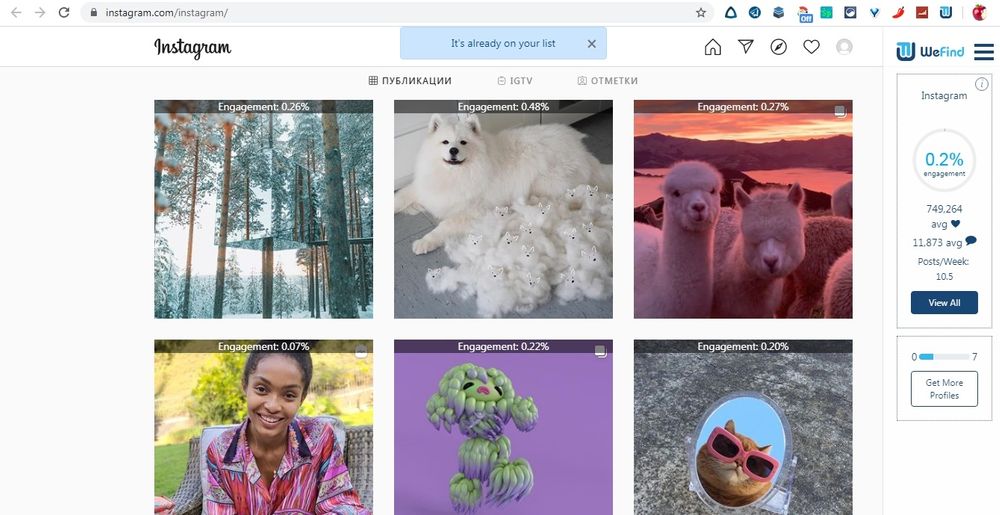
Task: Open the white fluffy dog post
Action: pyautogui.click(x=503, y=209)
